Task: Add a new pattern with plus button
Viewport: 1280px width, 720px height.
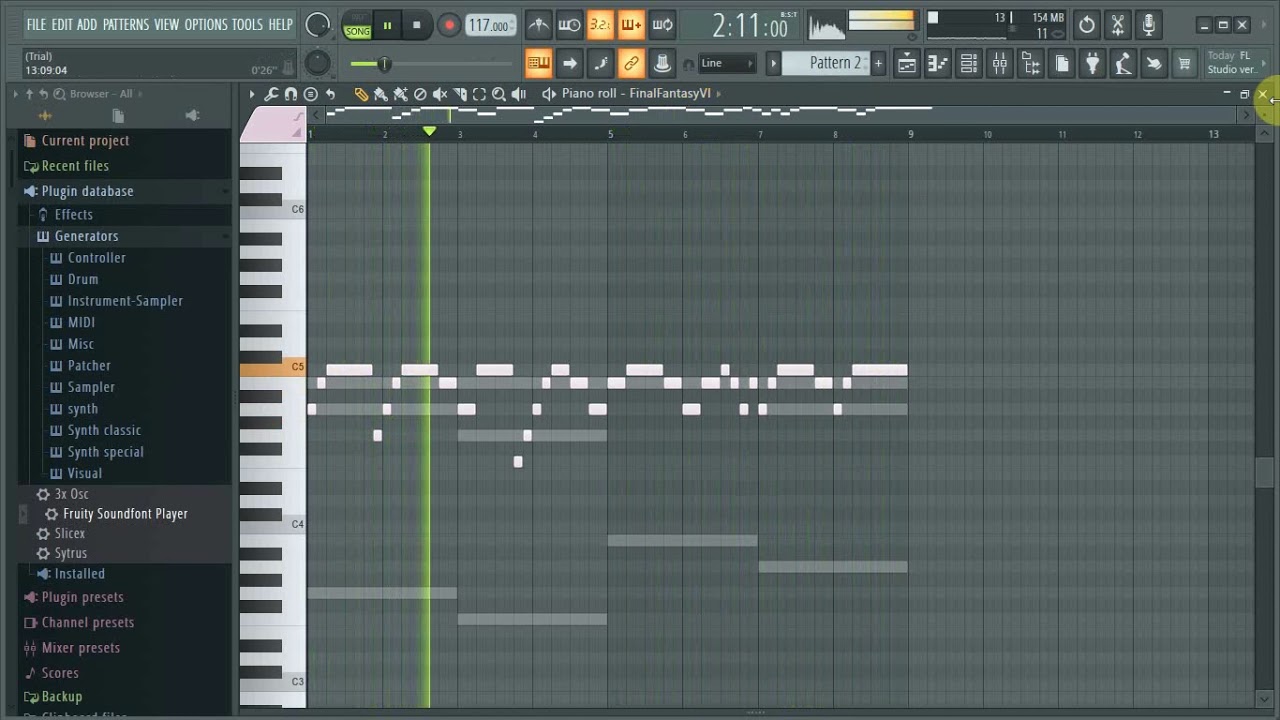Action: (x=878, y=63)
